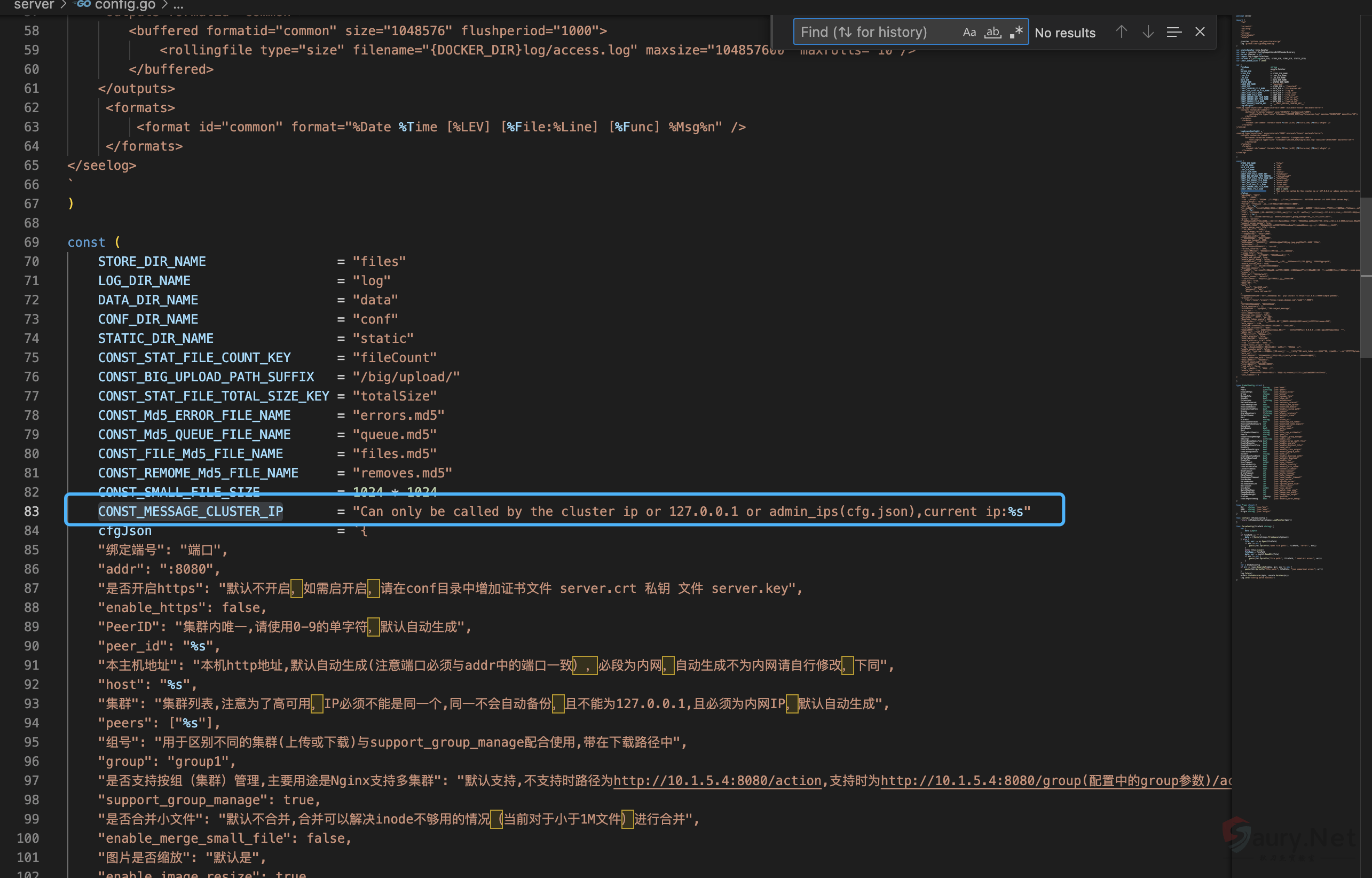Toggle Match Whole Word option
This screenshot has height=878, width=1372.
[x=992, y=33]
